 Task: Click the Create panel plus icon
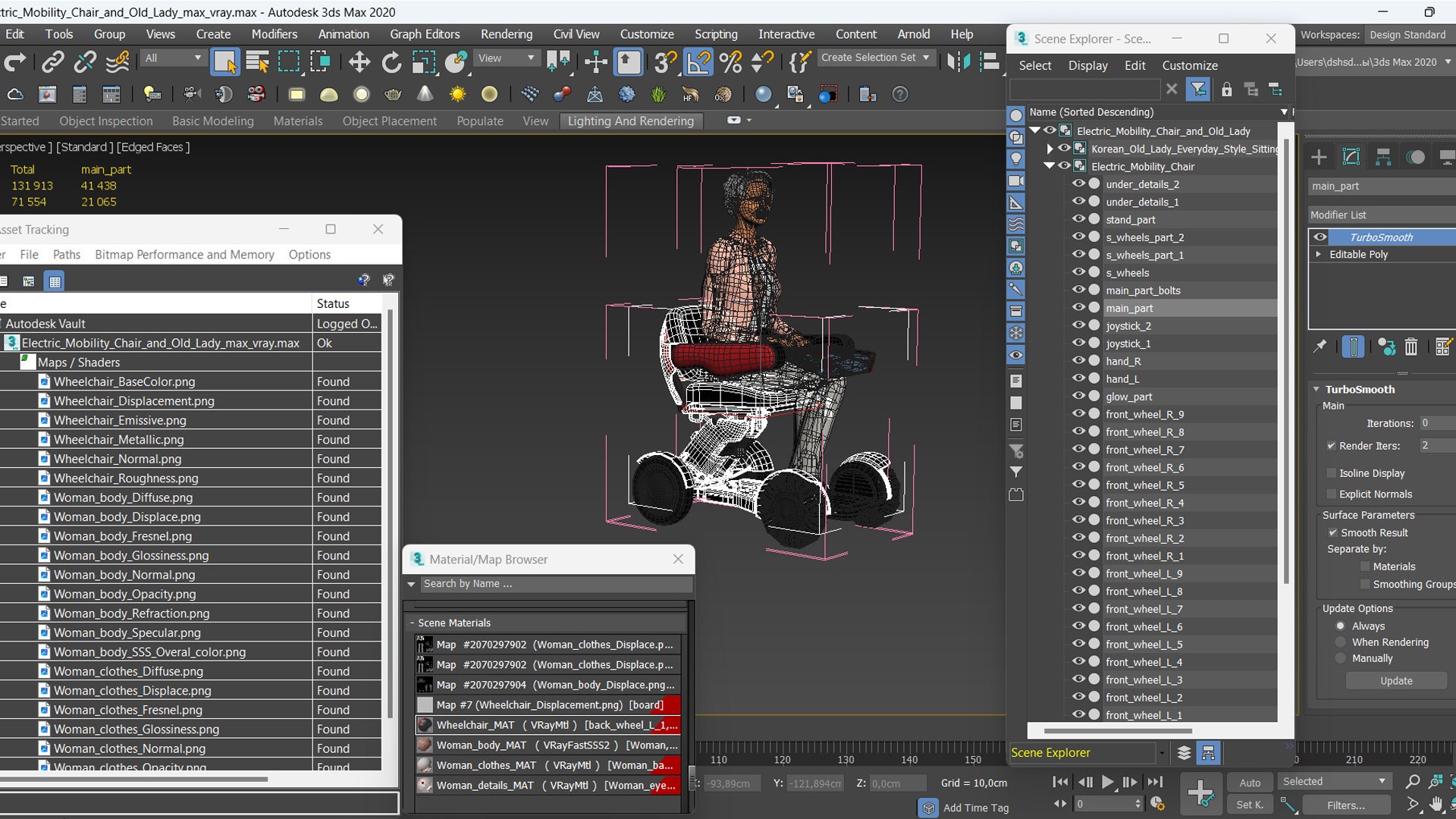1319,157
